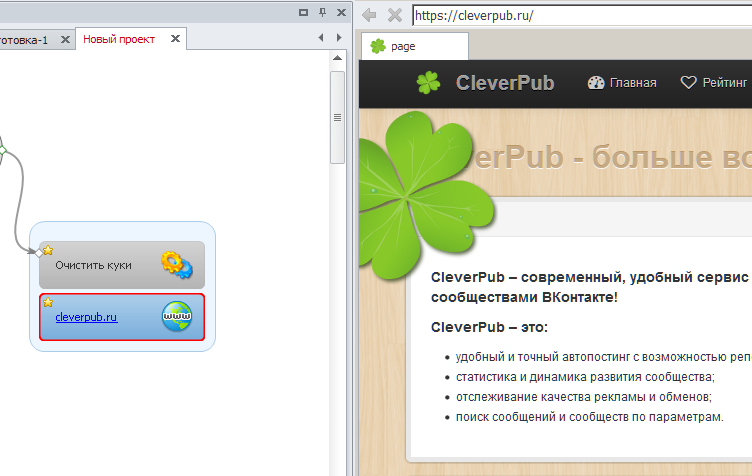The image size is (752, 476).
Task: Click the vertical scrollbar thumb in project panel
Action: (337, 117)
